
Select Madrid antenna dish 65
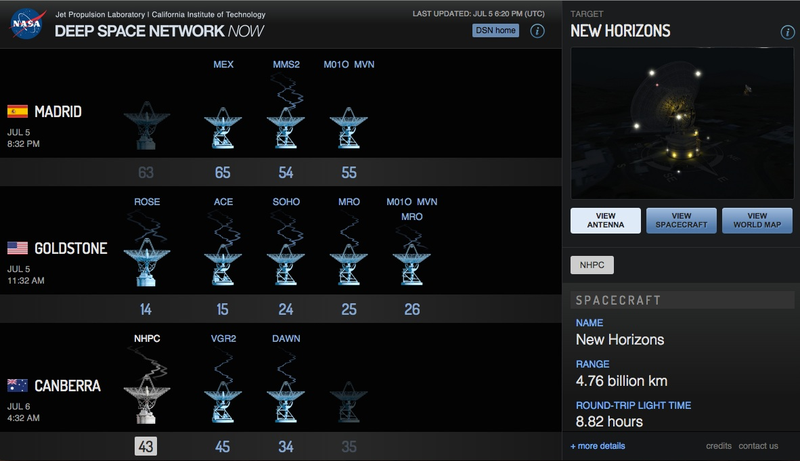223,127
